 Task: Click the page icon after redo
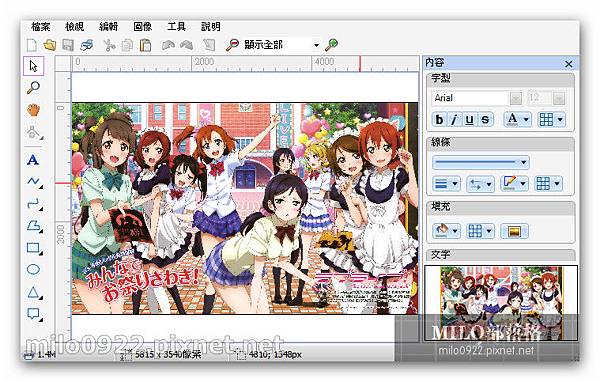209,45
